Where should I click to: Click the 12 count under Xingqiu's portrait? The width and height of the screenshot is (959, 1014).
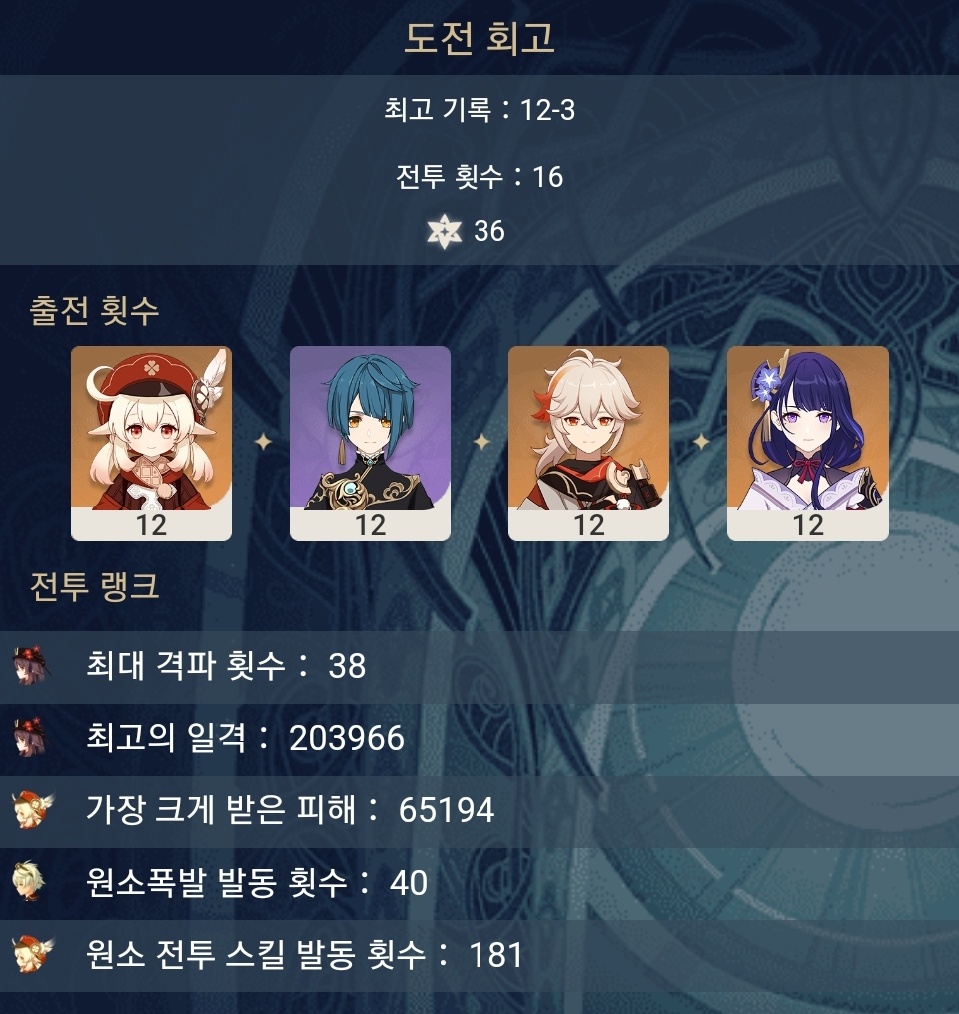[371, 524]
